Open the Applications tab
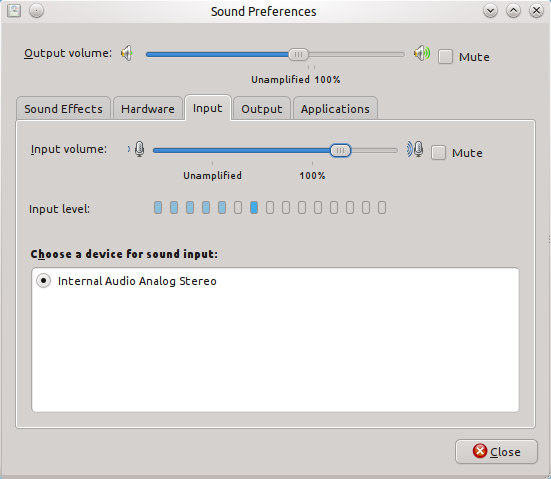 click(x=335, y=109)
